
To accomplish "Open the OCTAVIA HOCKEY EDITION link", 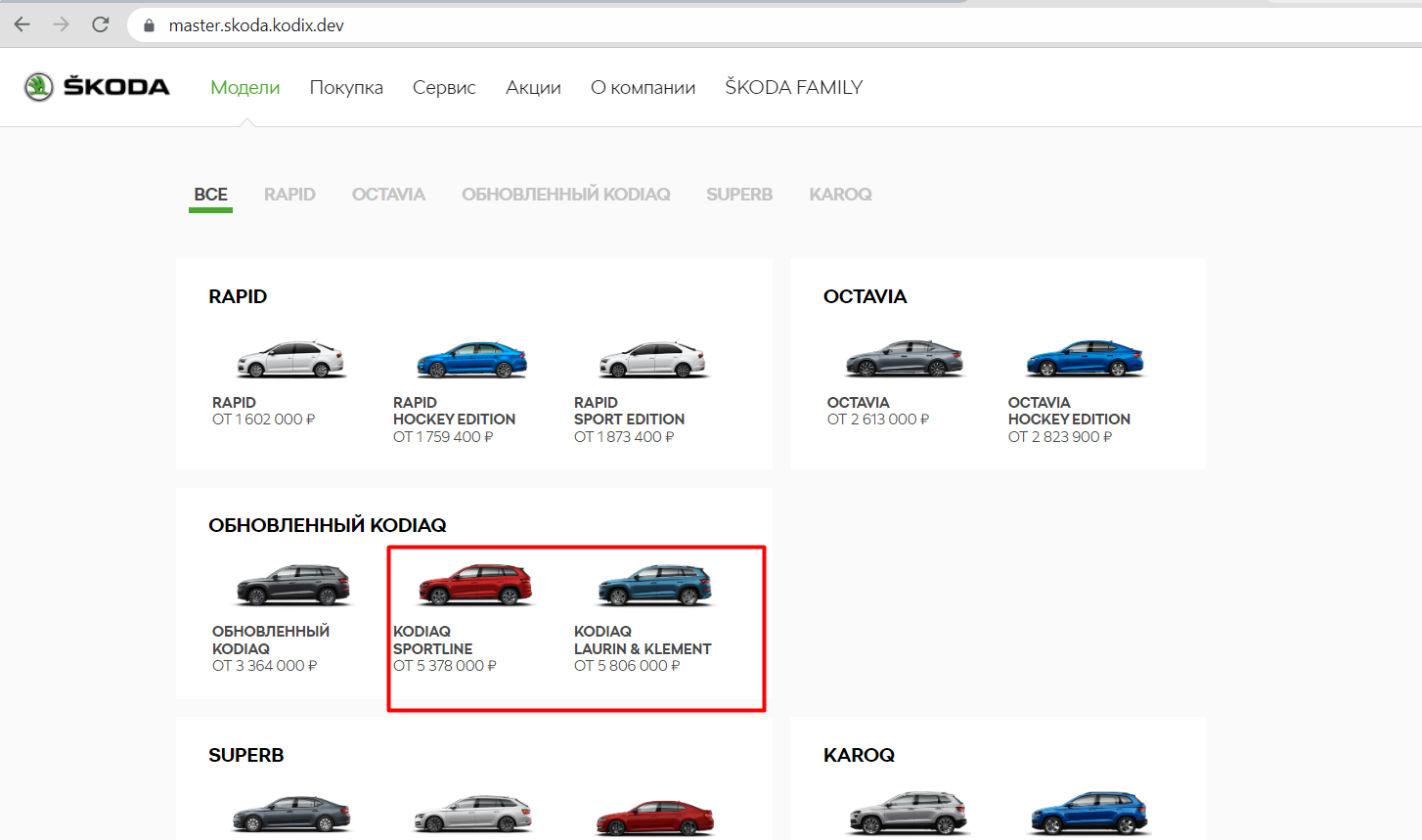I will pyautogui.click(x=1069, y=411).
